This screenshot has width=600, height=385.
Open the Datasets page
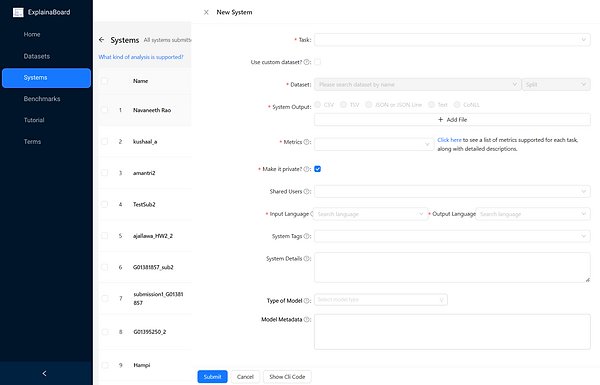(46, 56)
